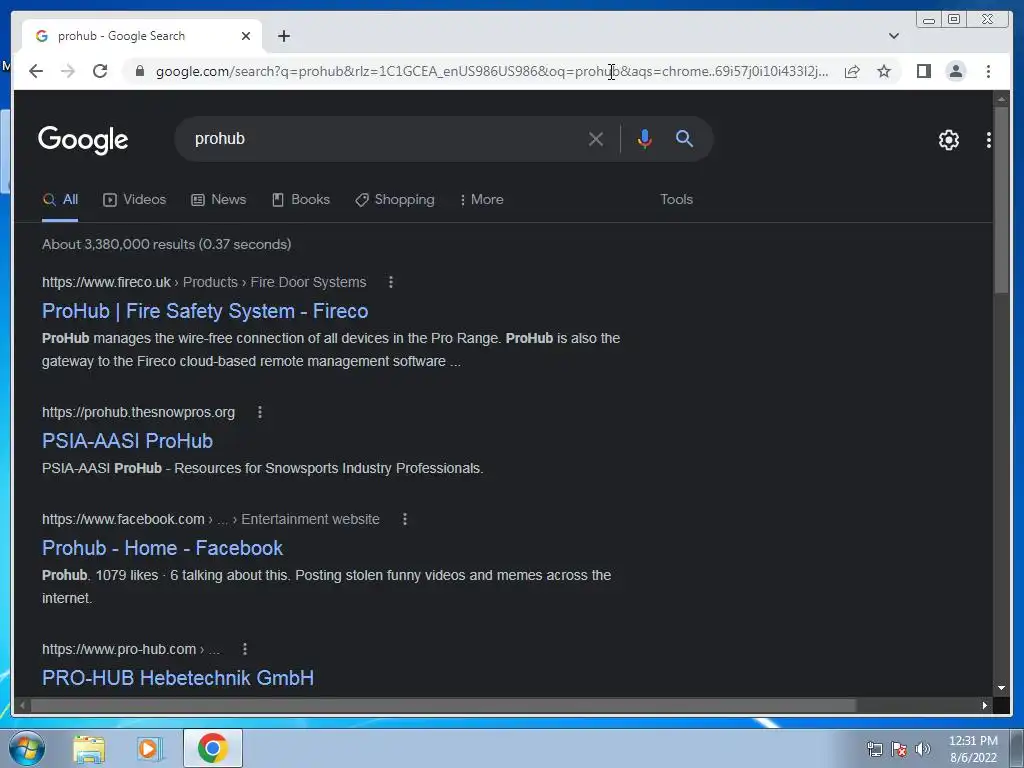The height and width of the screenshot is (768, 1024).
Task: Open the Windows Start menu
Action: 27,748
